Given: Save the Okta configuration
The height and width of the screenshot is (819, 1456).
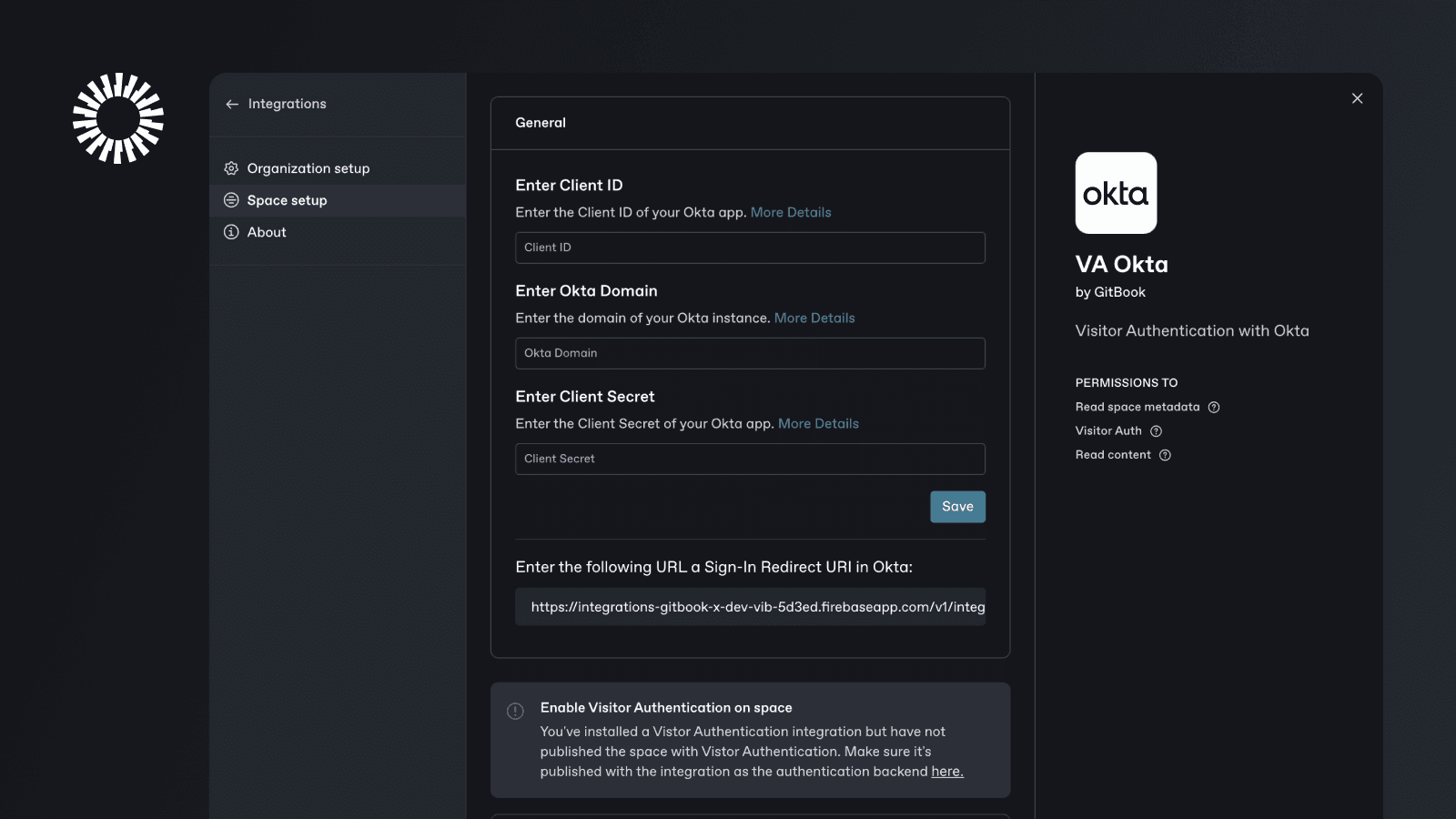Looking at the screenshot, I should click(x=957, y=507).
